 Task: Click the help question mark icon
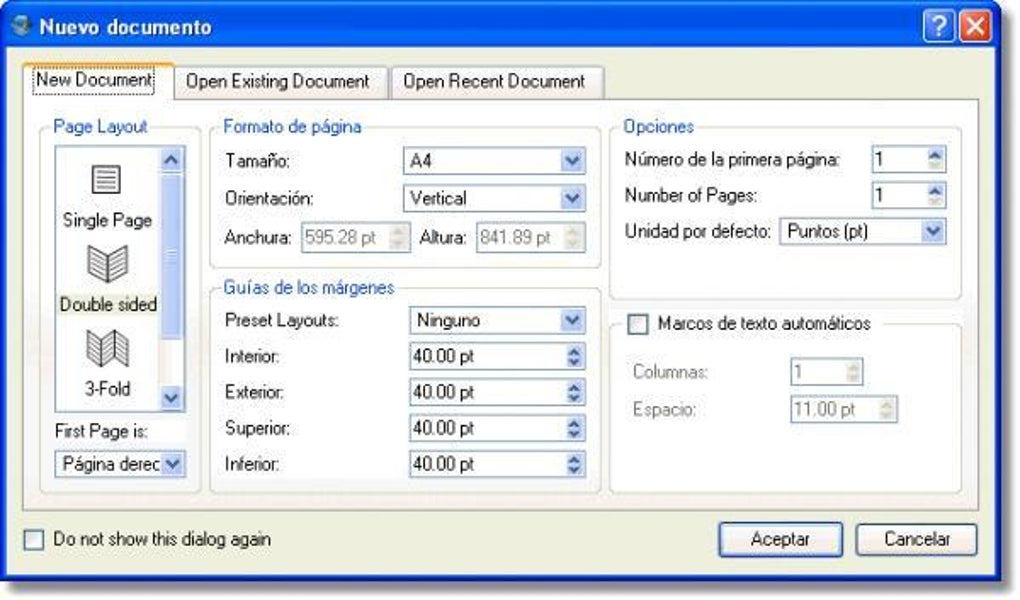938,27
